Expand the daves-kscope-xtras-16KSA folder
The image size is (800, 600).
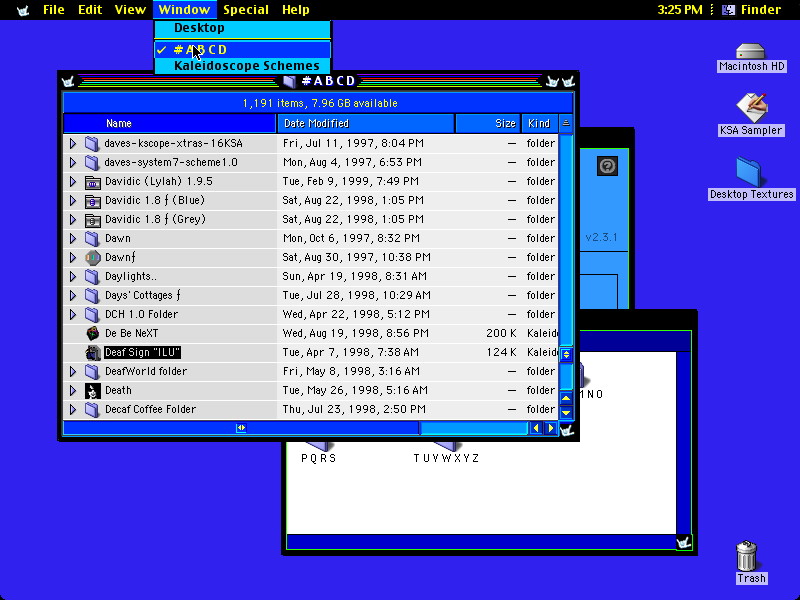pos(72,143)
